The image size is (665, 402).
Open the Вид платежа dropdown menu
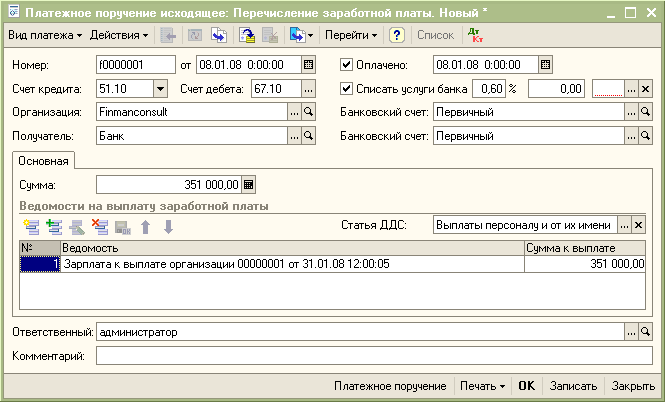tap(45, 35)
